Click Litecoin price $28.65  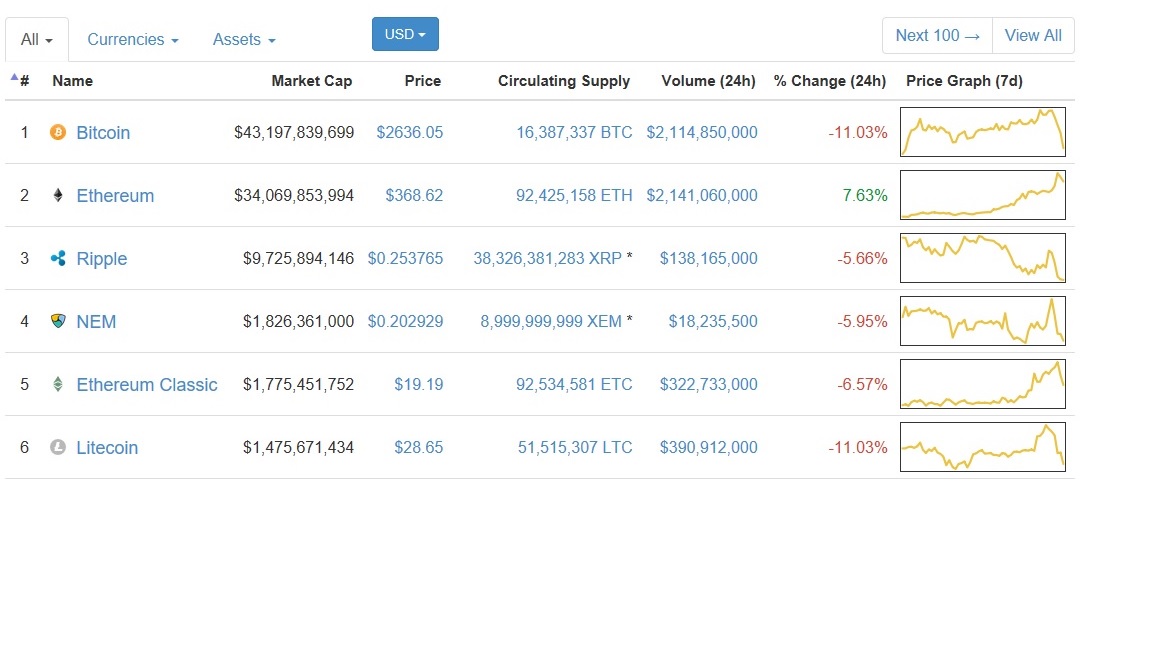coord(419,447)
